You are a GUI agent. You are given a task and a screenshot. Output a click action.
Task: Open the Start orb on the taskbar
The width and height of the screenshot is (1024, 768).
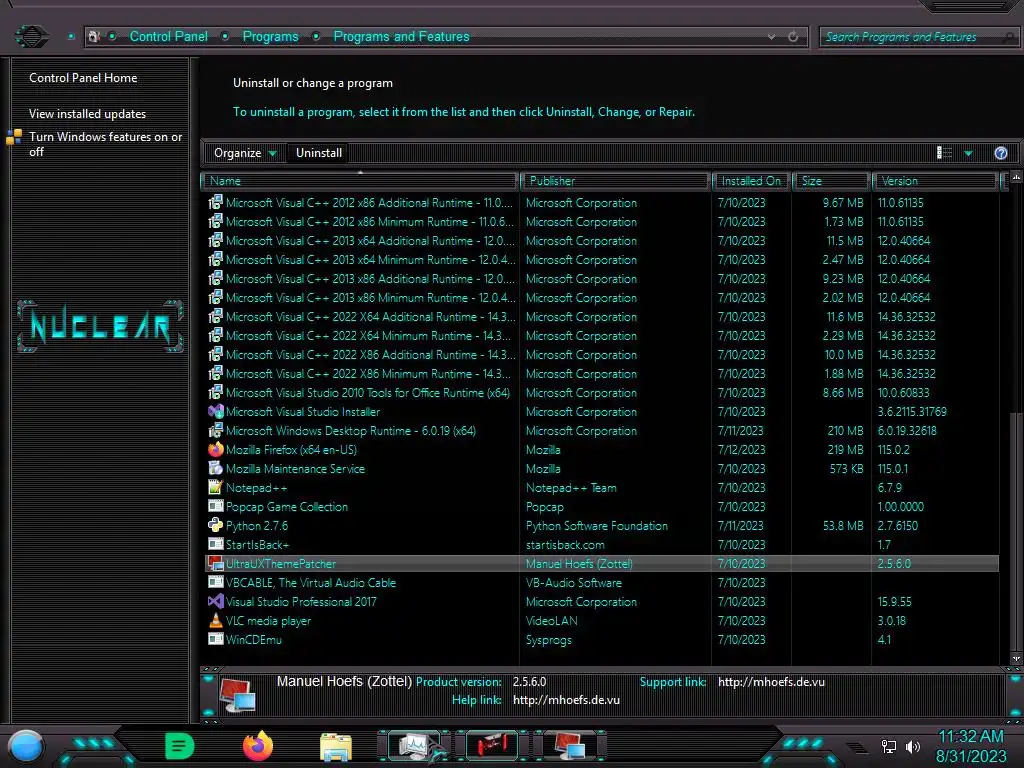click(26, 746)
